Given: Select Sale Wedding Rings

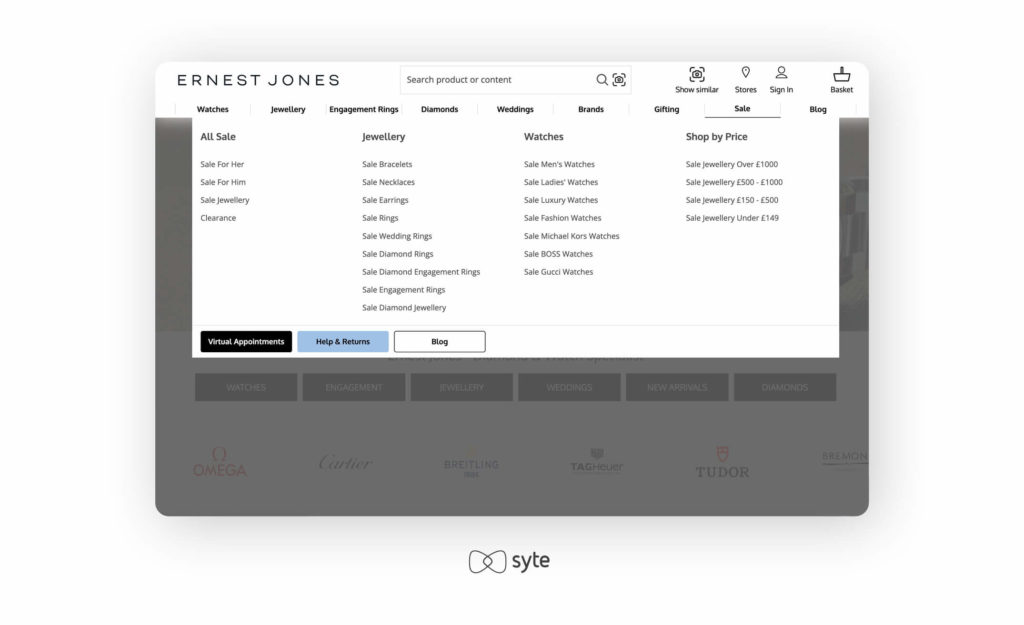Looking at the screenshot, I should point(397,236).
